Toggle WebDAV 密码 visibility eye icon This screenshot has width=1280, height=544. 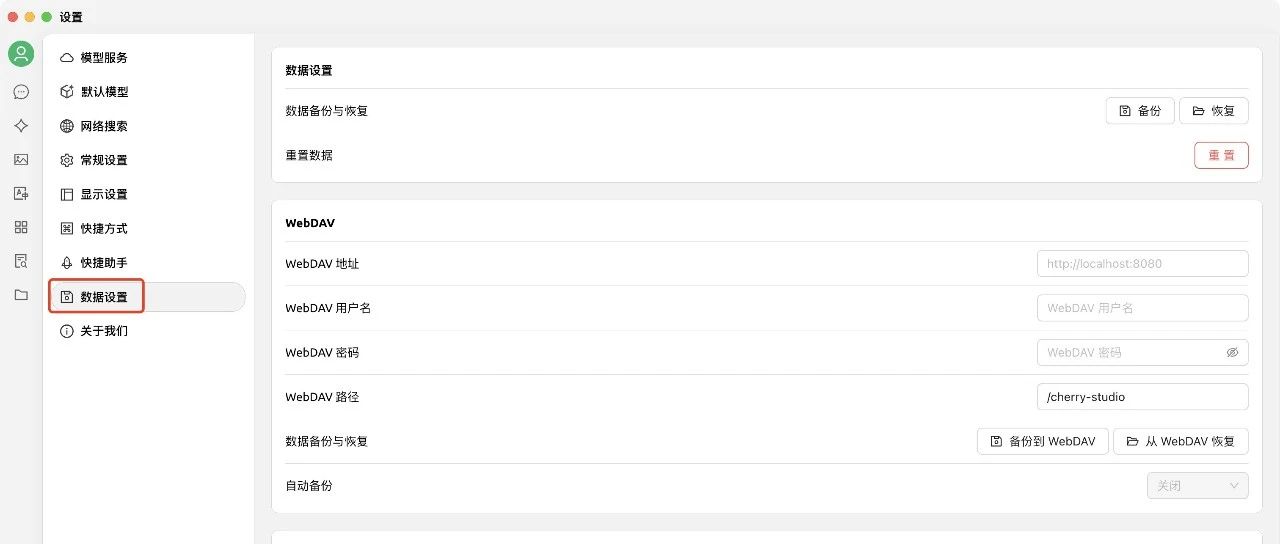pos(1232,353)
